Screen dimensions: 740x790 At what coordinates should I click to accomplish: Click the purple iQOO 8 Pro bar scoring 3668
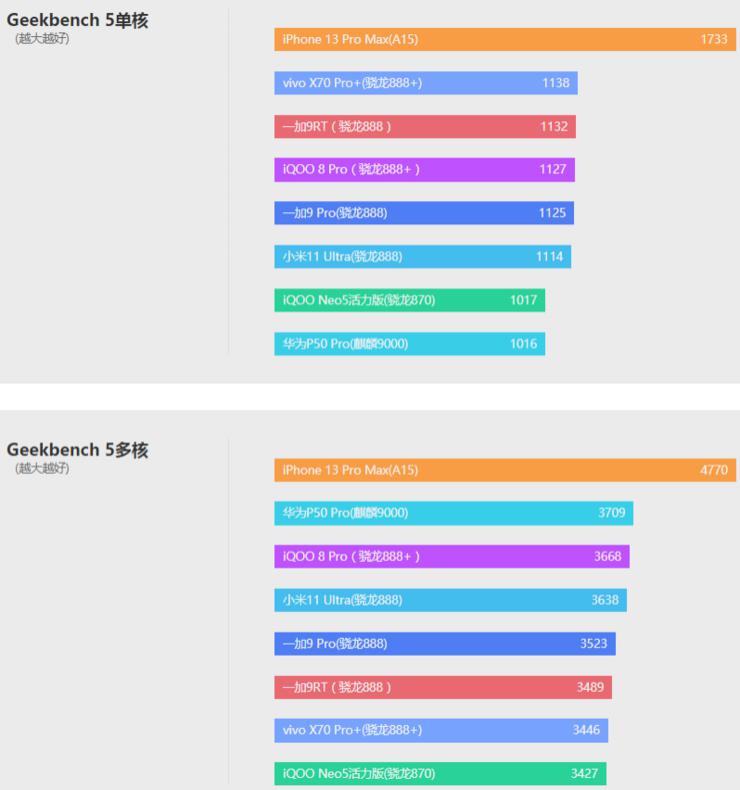tap(452, 557)
